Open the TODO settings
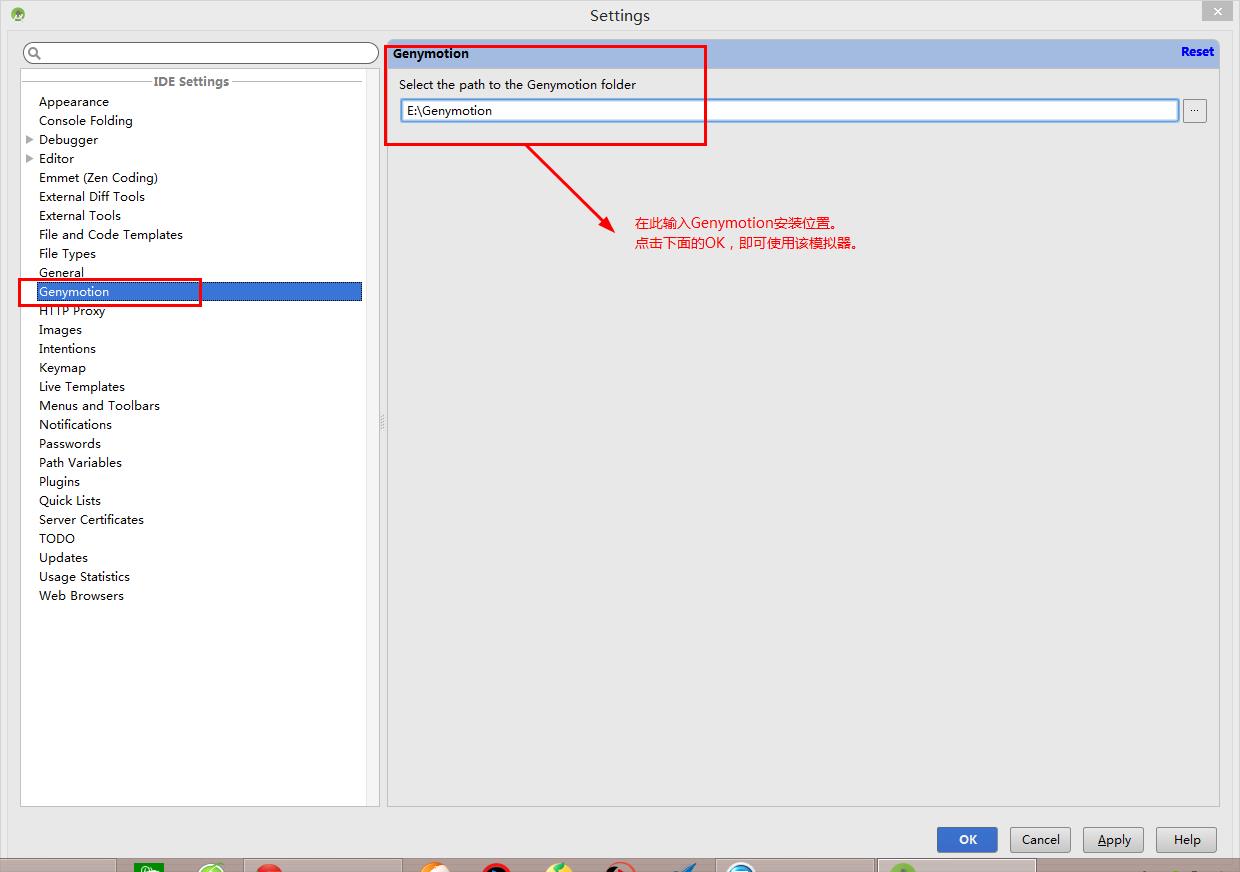The width and height of the screenshot is (1240, 872). [57, 539]
